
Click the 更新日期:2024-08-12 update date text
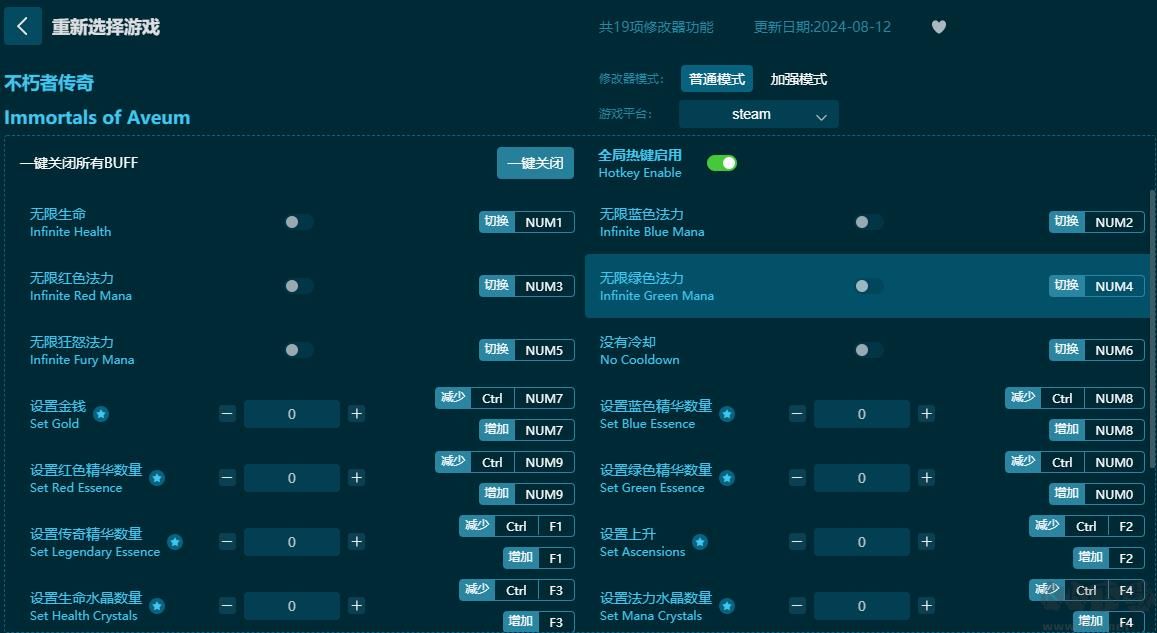point(822,27)
